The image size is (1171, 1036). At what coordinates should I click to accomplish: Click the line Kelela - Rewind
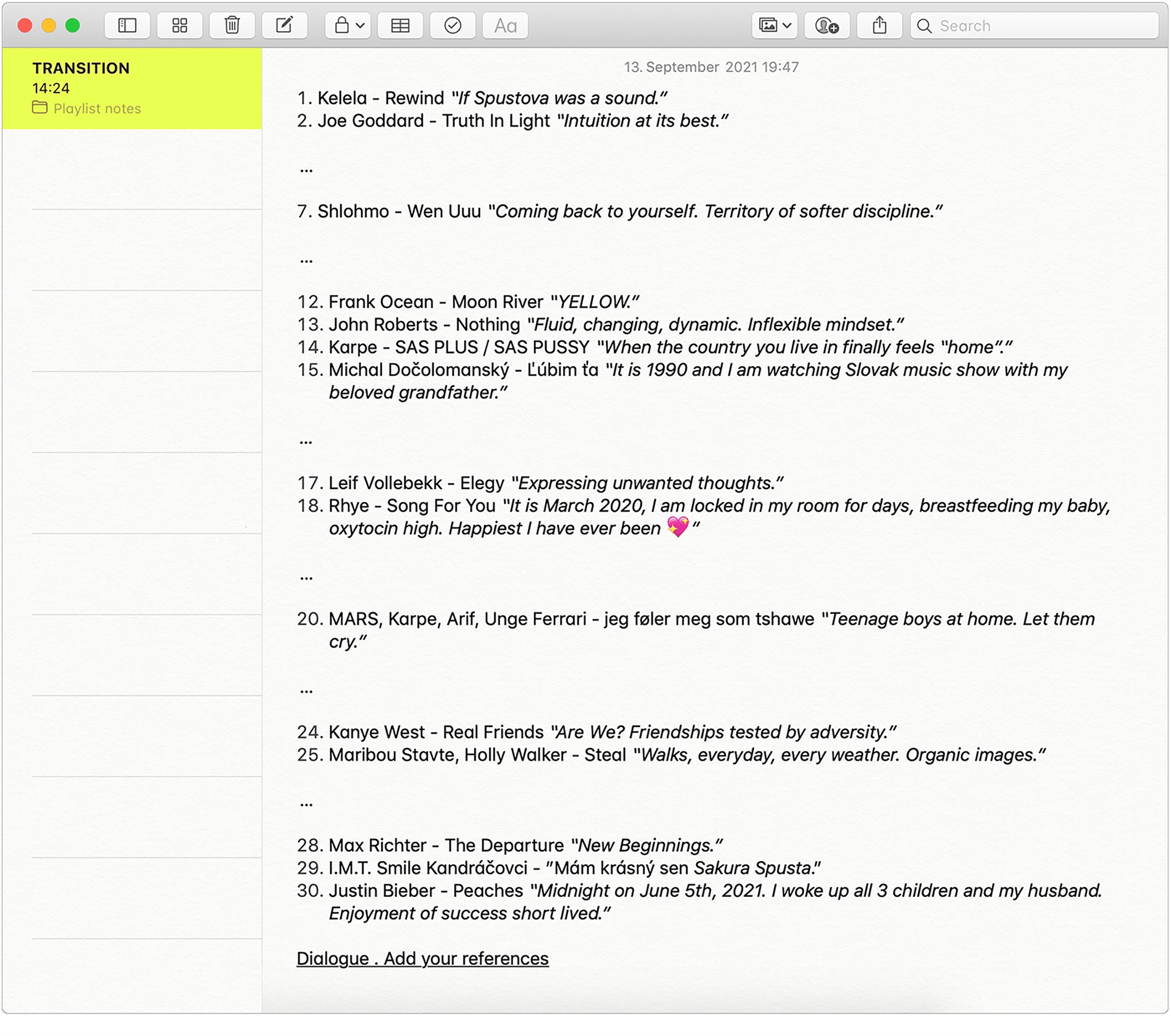click(x=482, y=98)
